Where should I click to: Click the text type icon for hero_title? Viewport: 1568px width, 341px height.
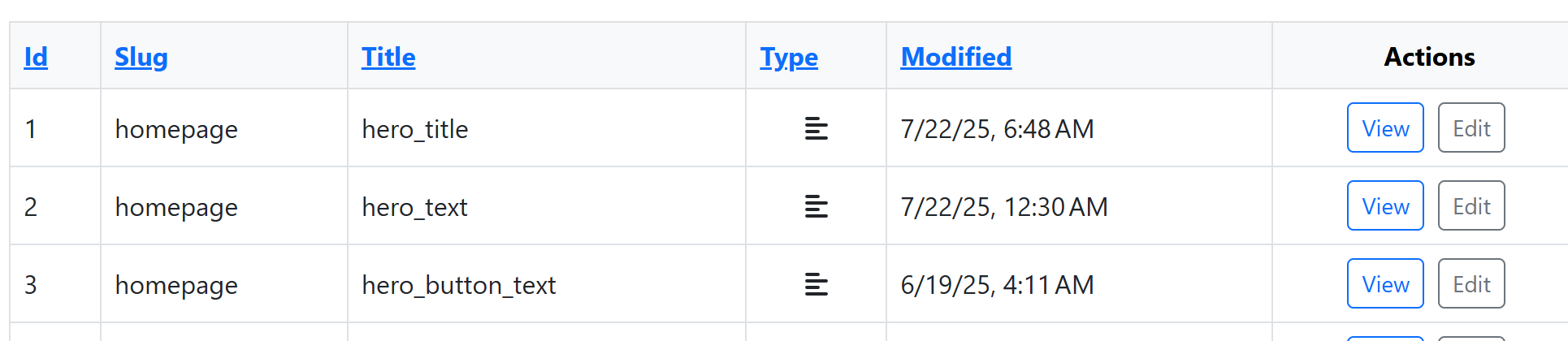point(816,128)
